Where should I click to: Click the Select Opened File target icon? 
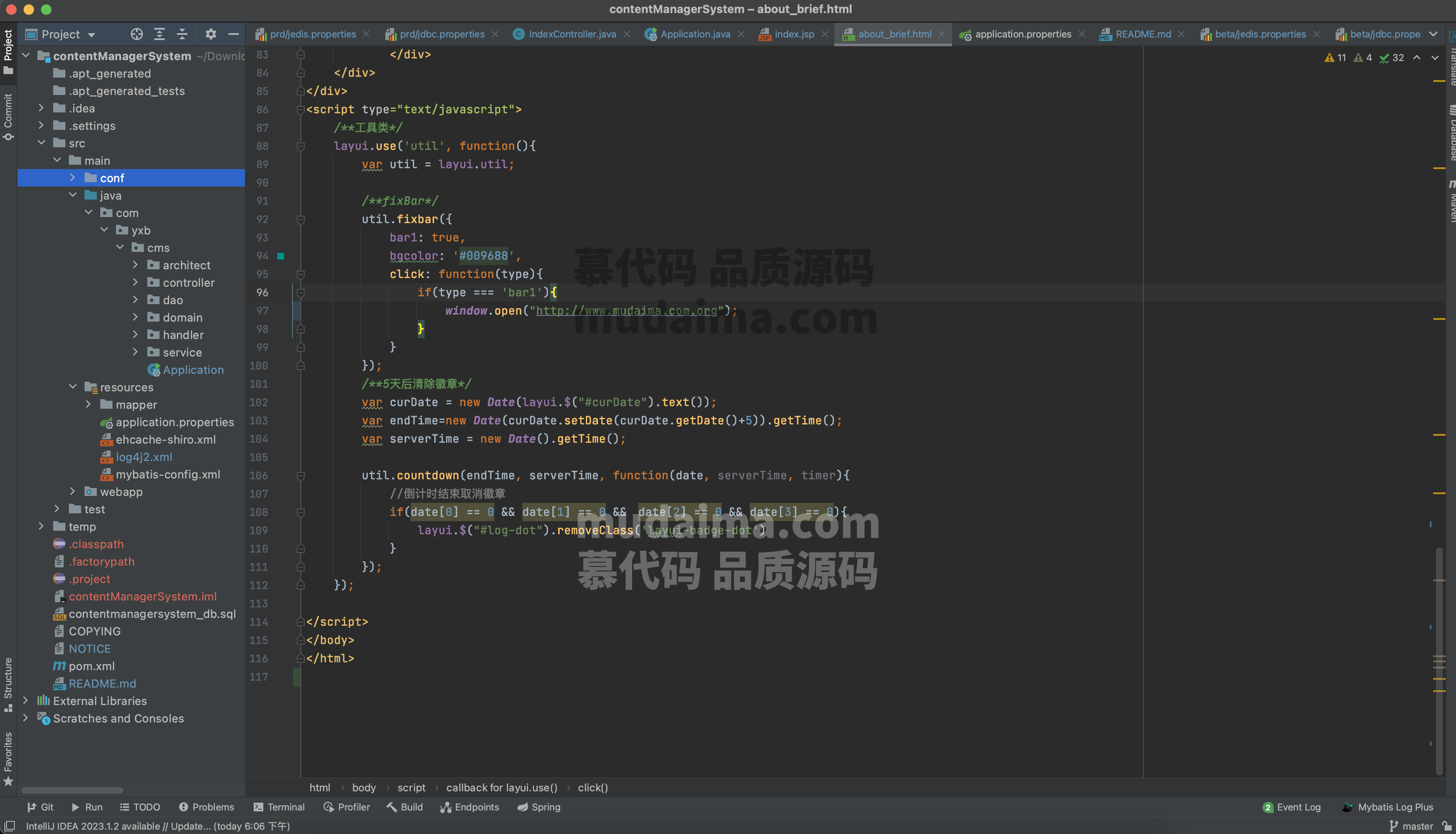136,34
